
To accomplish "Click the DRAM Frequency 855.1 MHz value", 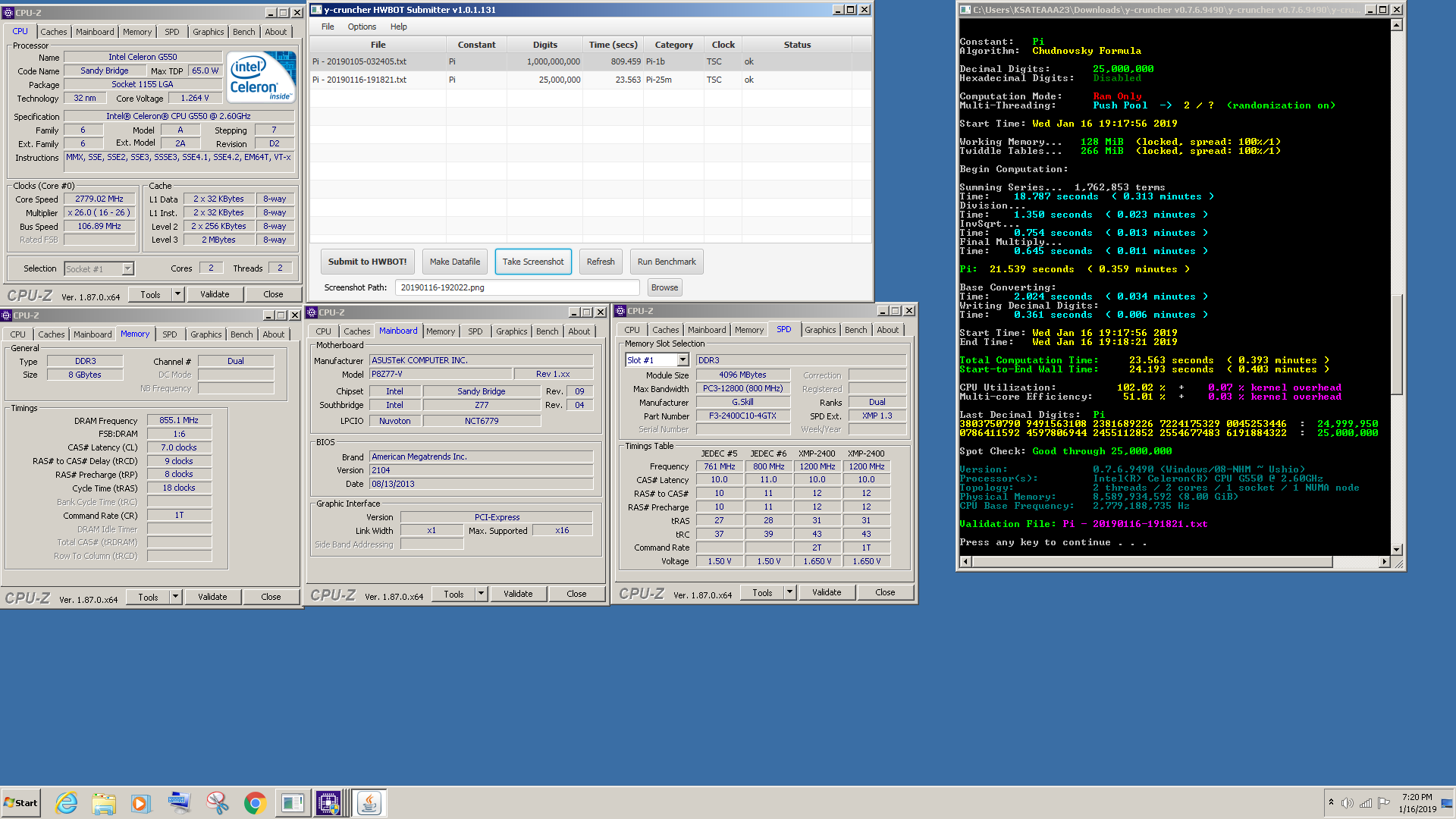I will click(179, 421).
